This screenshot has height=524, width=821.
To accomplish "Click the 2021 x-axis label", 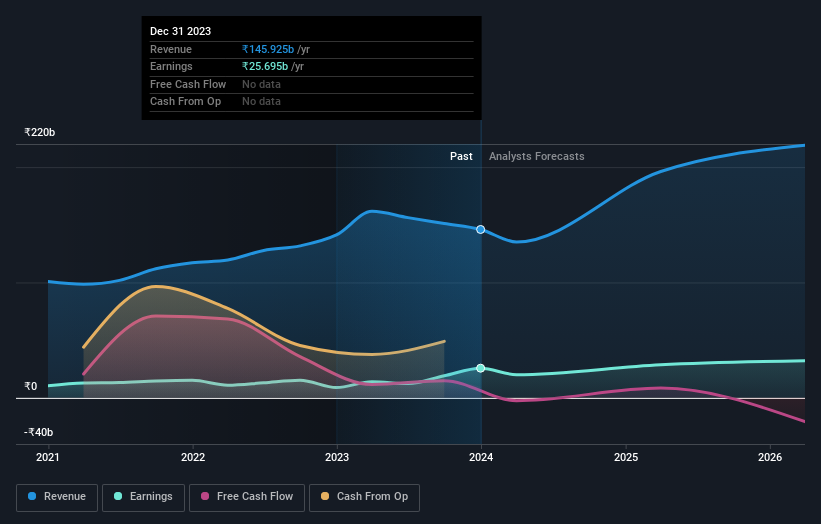I will [x=48, y=458].
